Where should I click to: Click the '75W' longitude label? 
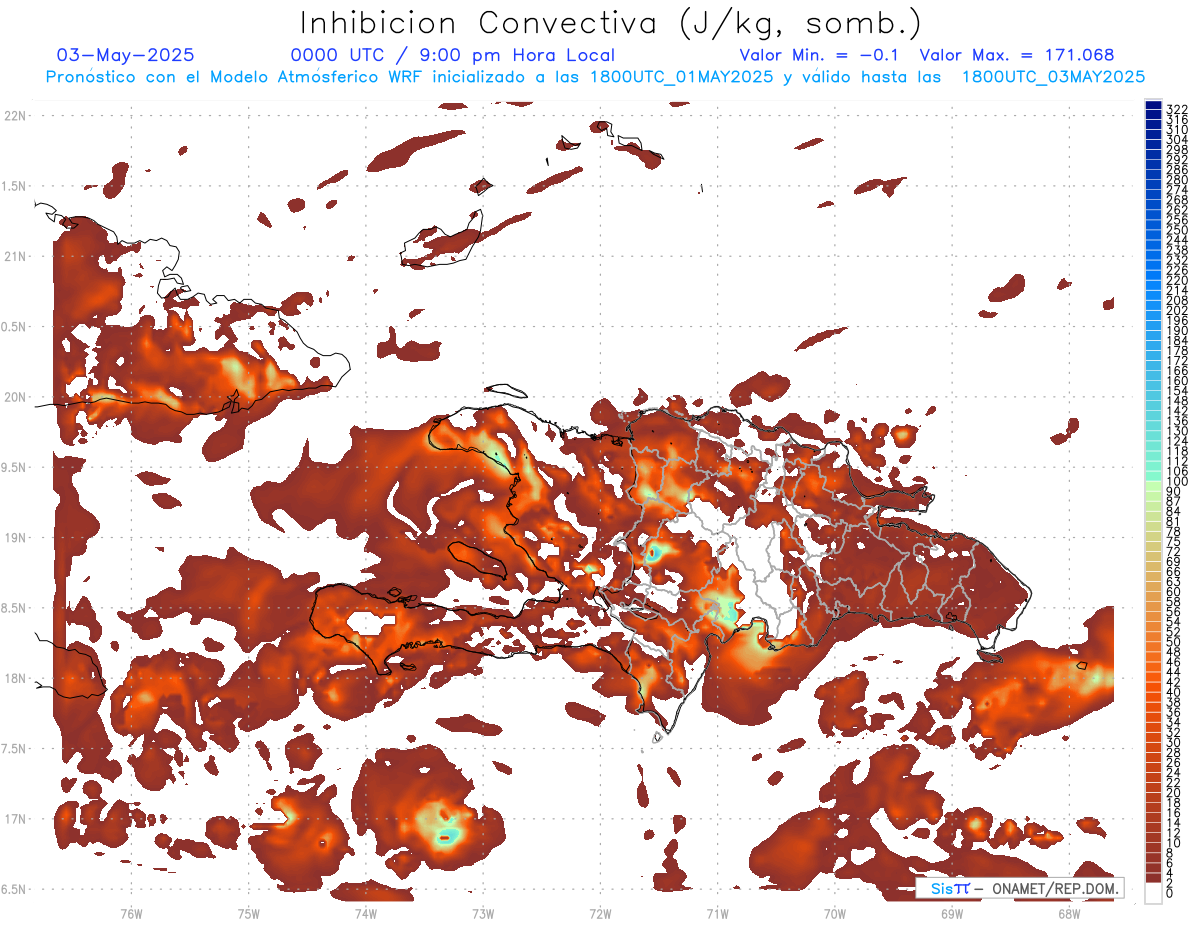249,912
